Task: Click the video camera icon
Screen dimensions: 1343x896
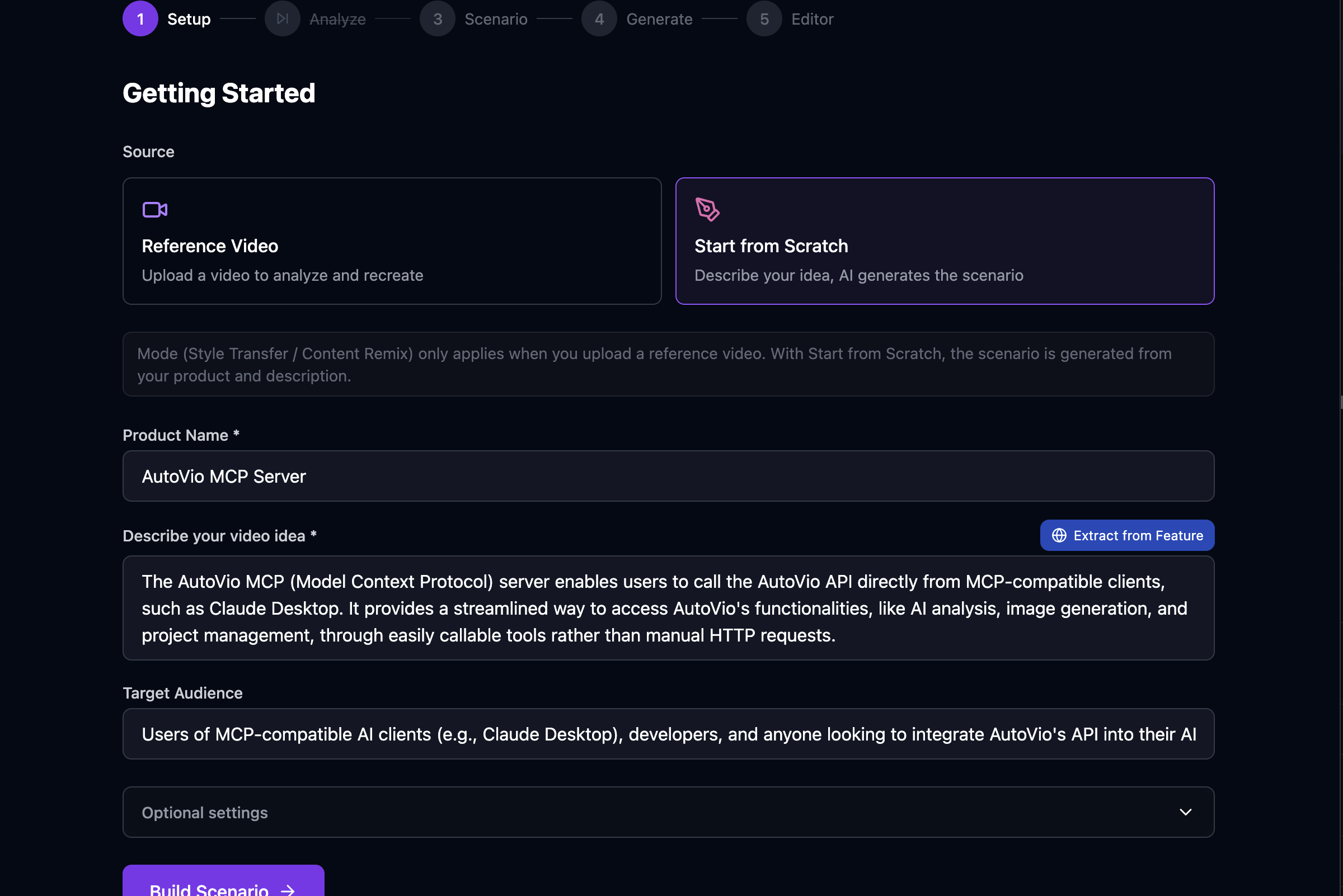Action: [x=155, y=210]
